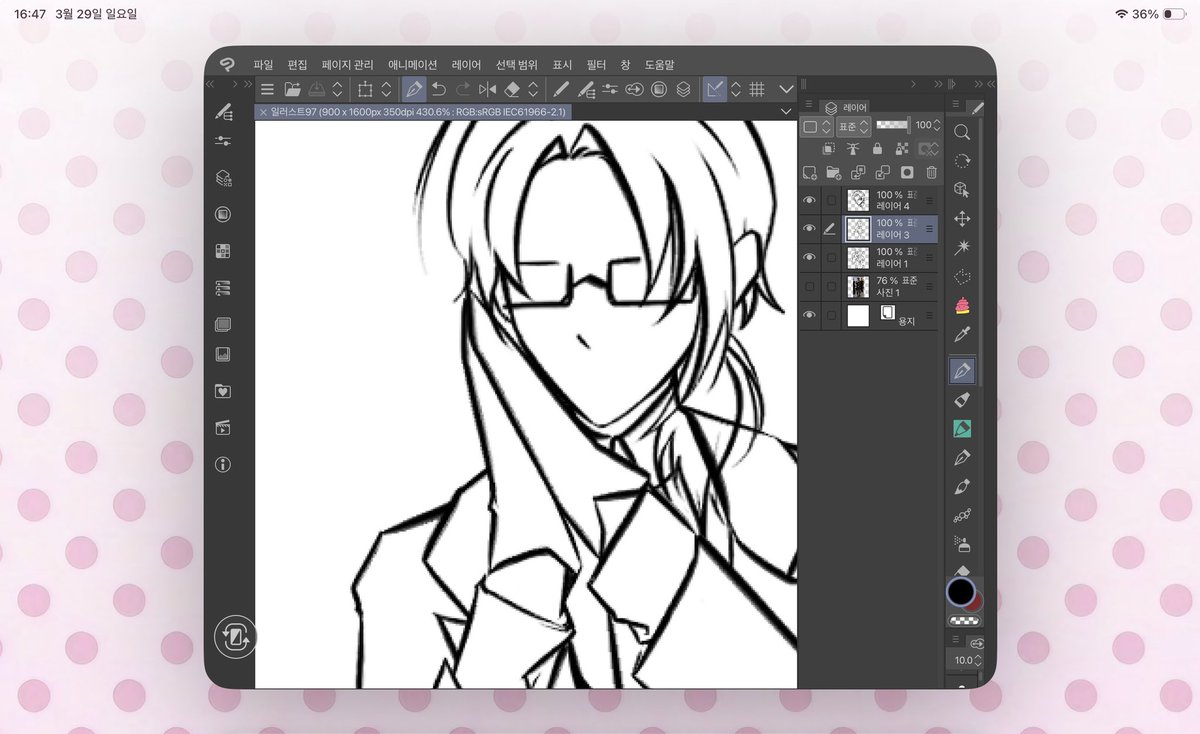Screen dimensions: 1200x734
Task: Open the Clip Studio logo menu
Action: (227, 64)
